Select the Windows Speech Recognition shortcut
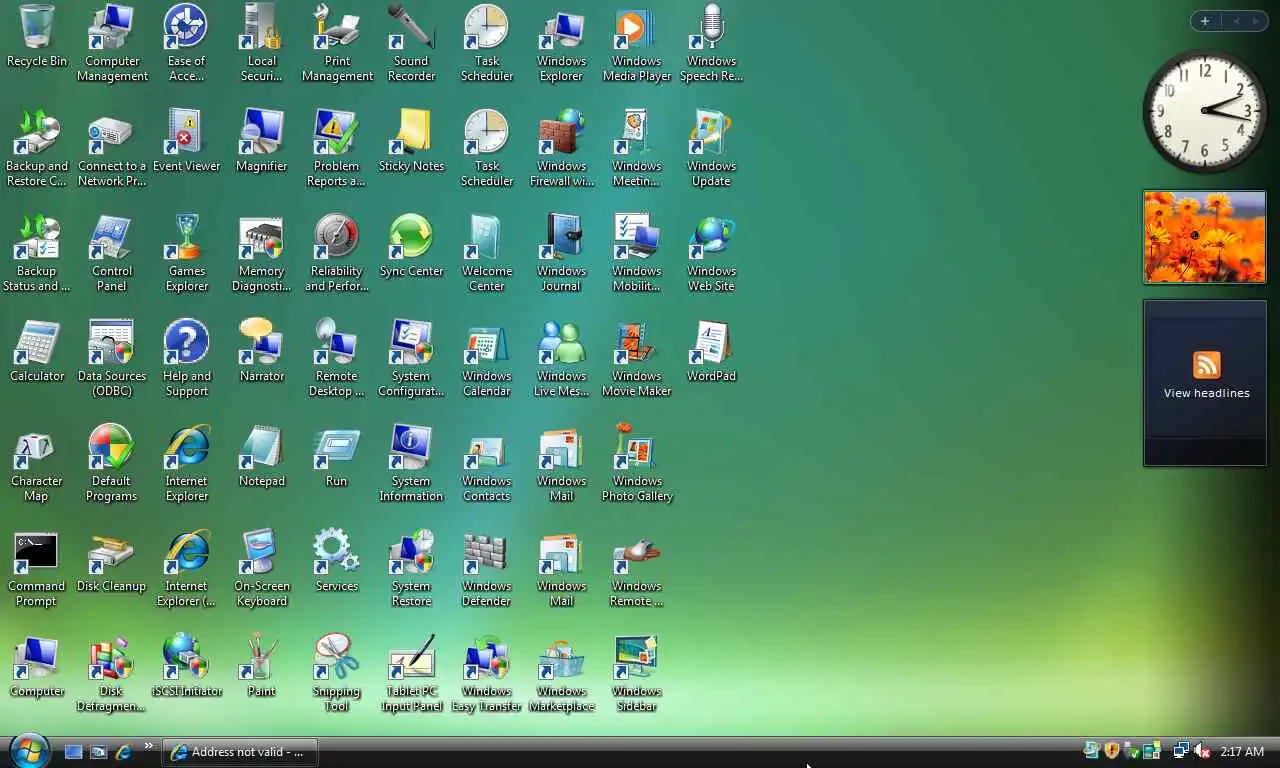Screen dimensions: 1280x768 [712, 43]
